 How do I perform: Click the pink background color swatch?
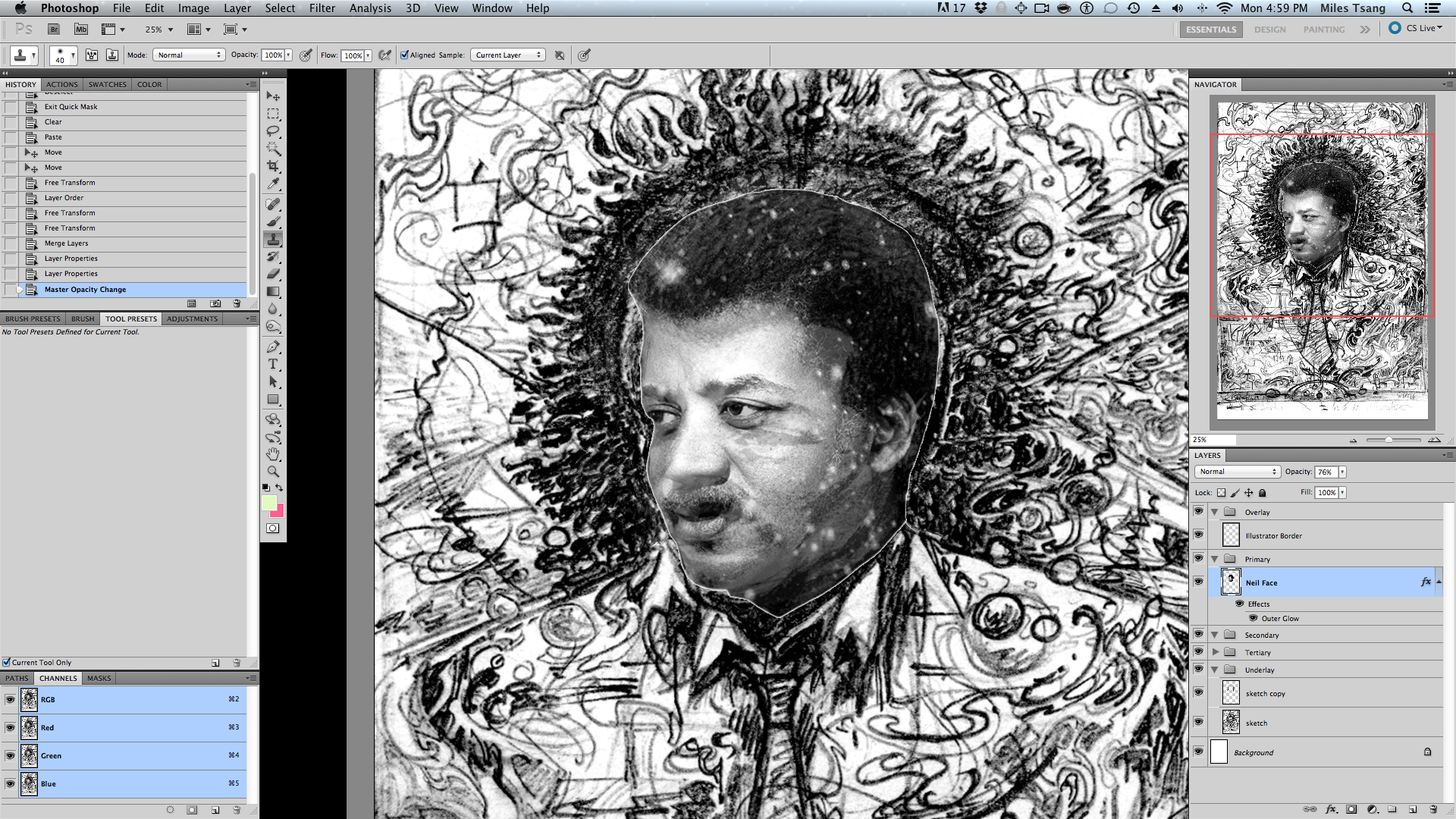(278, 512)
